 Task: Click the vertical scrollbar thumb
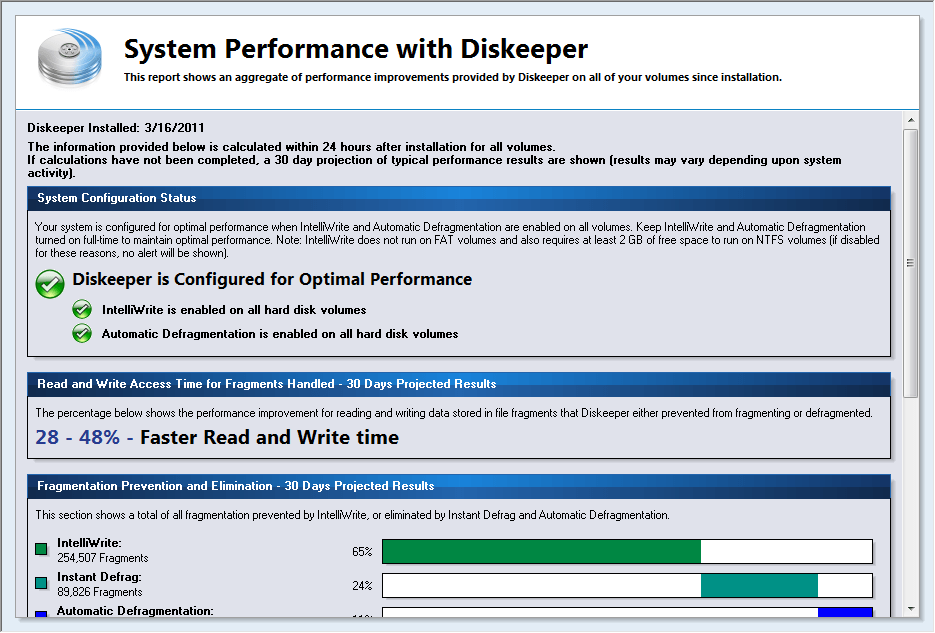point(910,263)
